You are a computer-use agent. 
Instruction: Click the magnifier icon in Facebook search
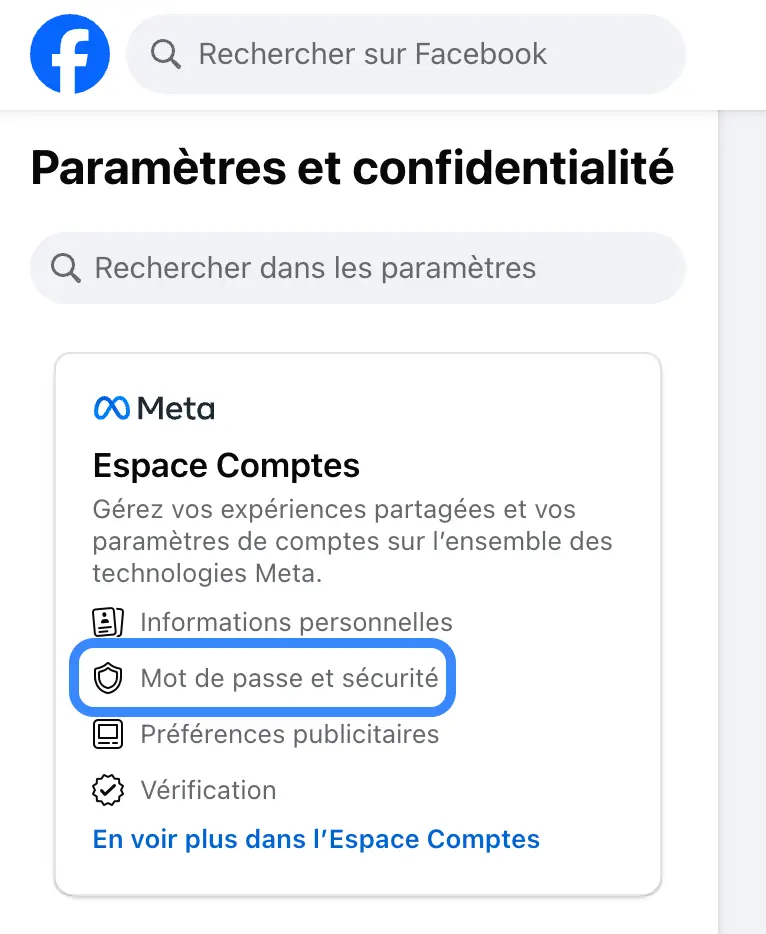point(165,54)
